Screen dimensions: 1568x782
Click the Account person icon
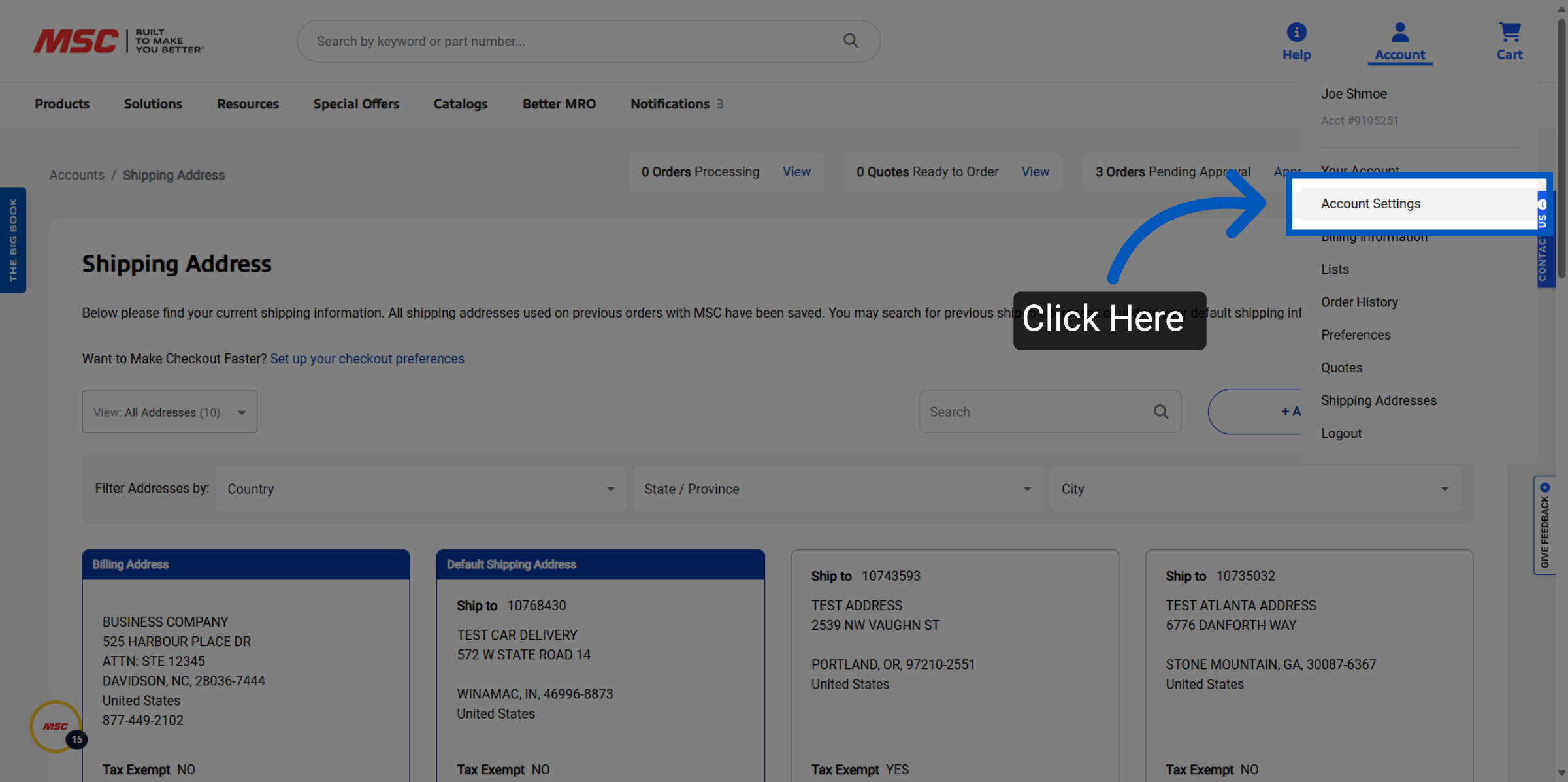tap(1399, 32)
